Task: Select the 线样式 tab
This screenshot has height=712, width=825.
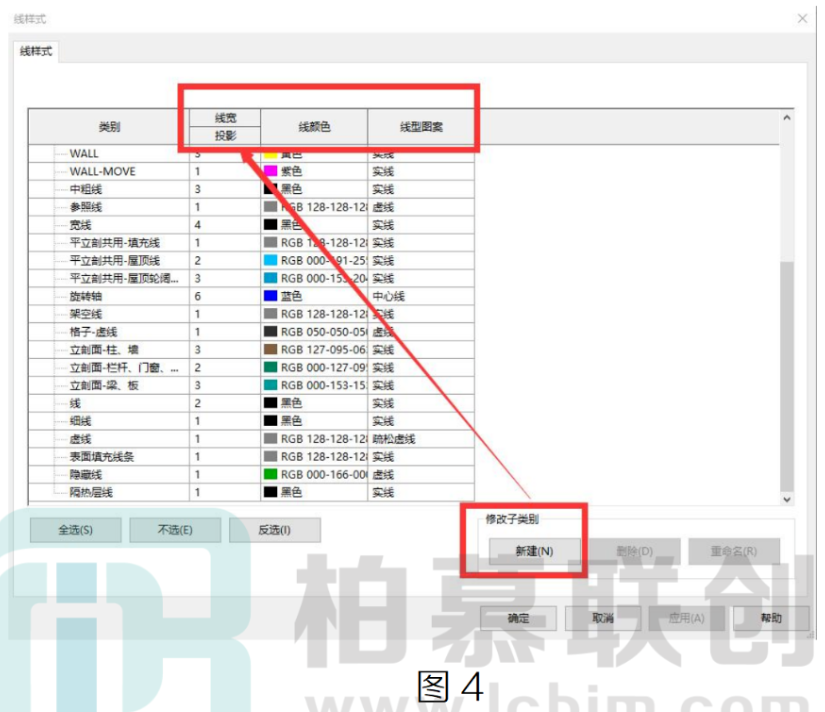Action: [x=36, y=52]
